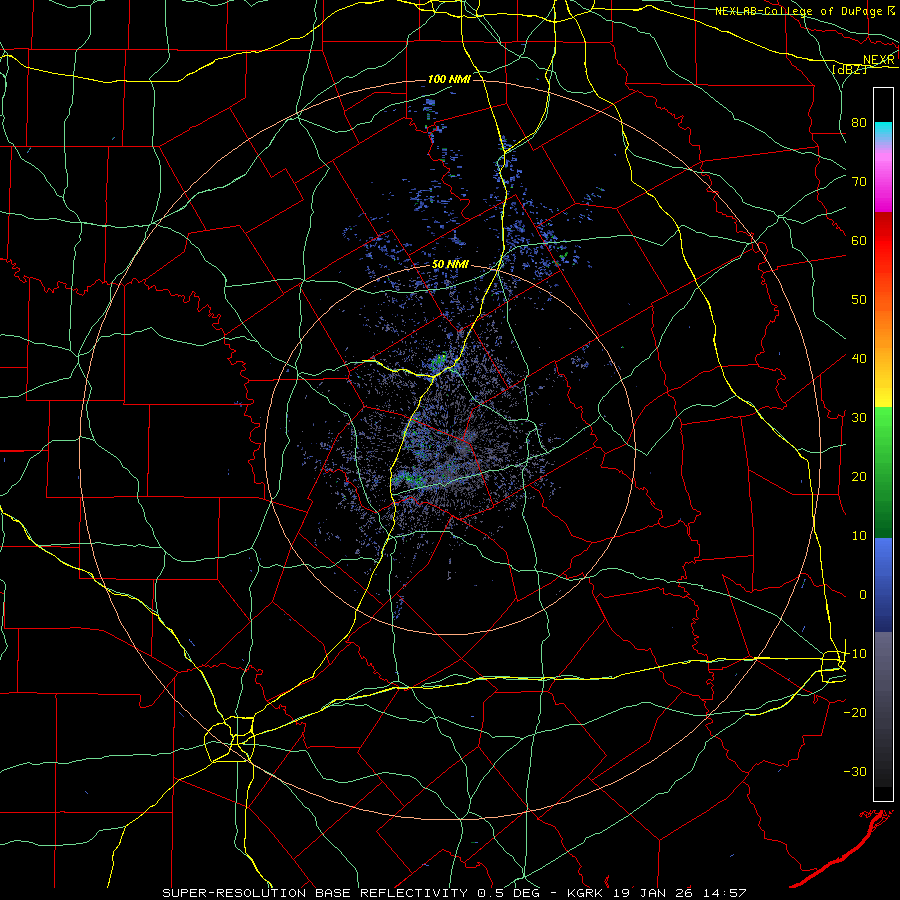Click the 80 value on the dBZ scale
900x900 pixels.
point(859,122)
